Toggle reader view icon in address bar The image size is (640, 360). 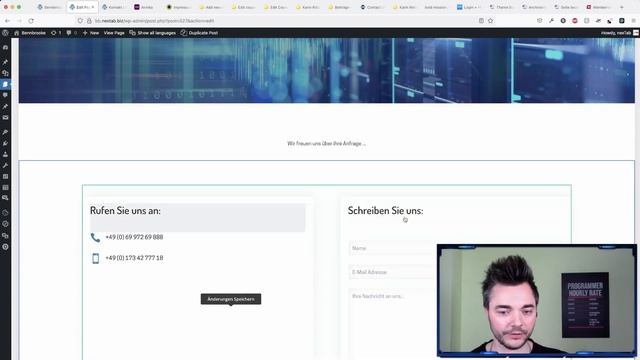481,20
